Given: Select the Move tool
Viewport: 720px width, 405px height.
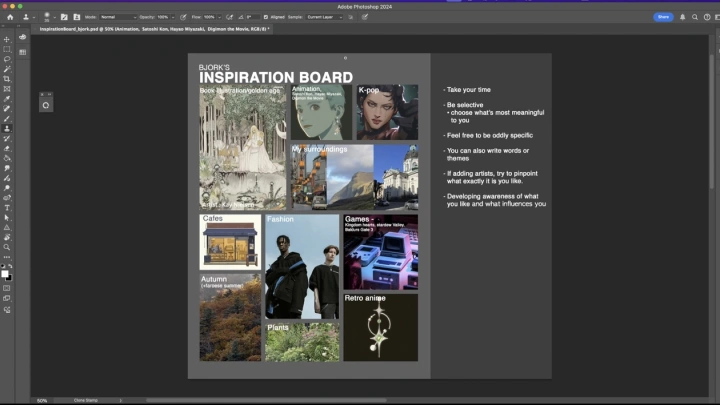Looking at the screenshot, I should tap(6, 39).
